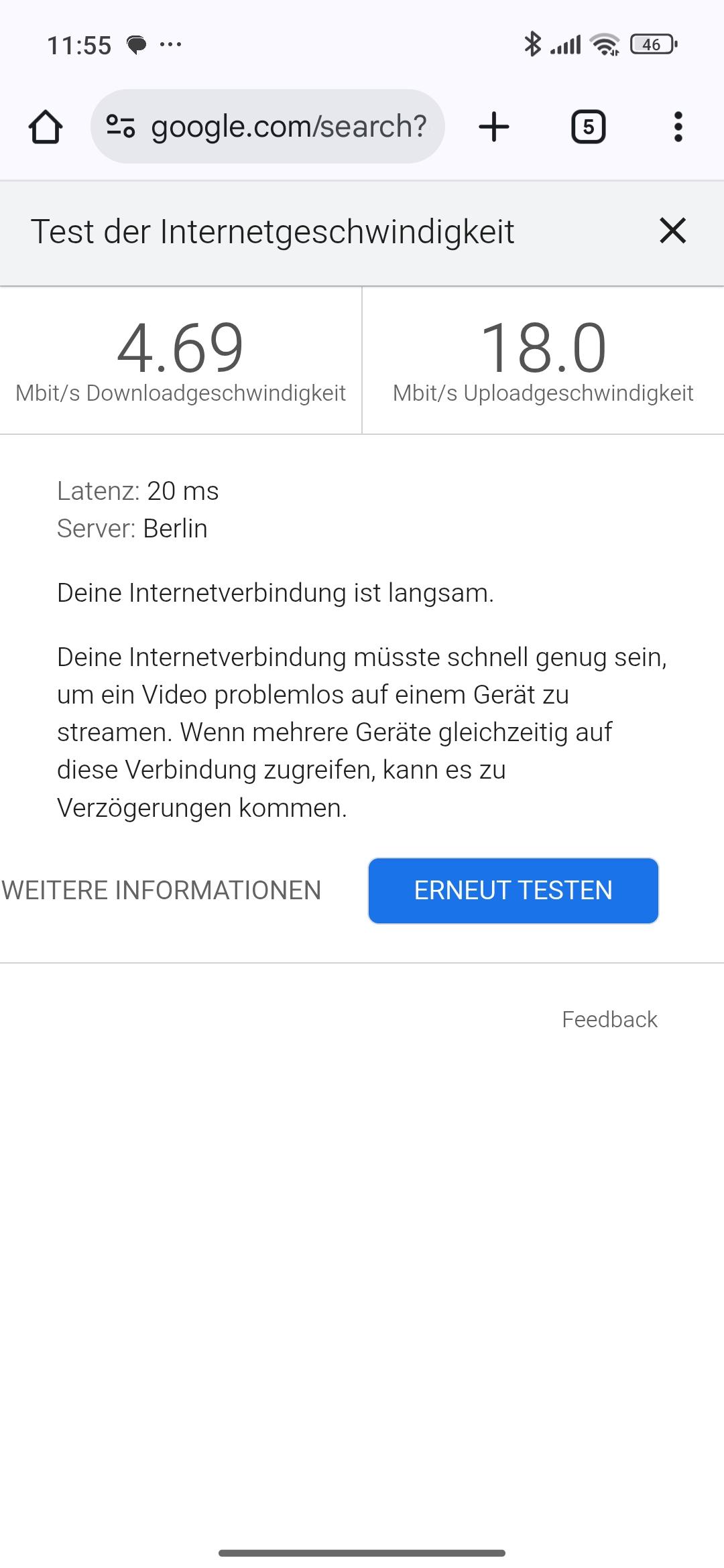Click the ERNEUT TESTEN button
724x1568 pixels.
[514, 891]
